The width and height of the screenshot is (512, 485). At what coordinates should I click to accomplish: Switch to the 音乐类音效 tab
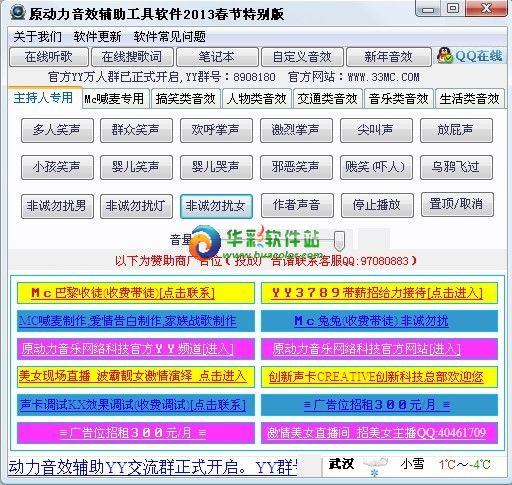[399, 99]
